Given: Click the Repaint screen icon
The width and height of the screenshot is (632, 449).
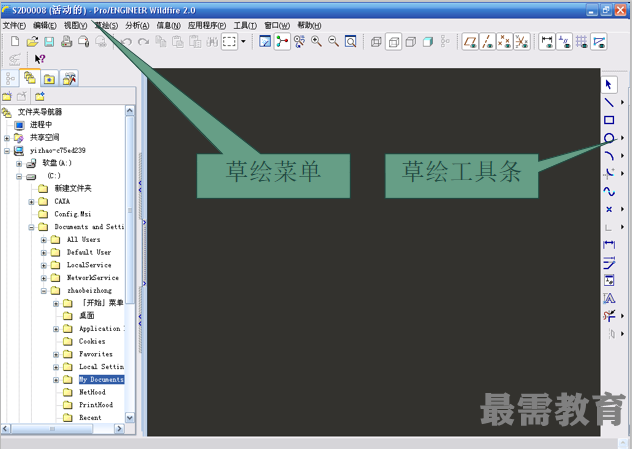Looking at the screenshot, I should pyautogui.click(x=265, y=42).
